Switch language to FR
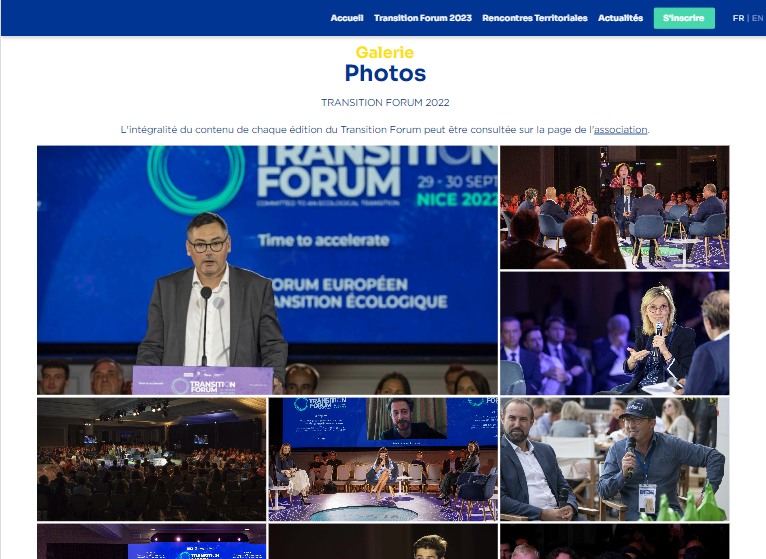This screenshot has height=559, width=766. 738,18
